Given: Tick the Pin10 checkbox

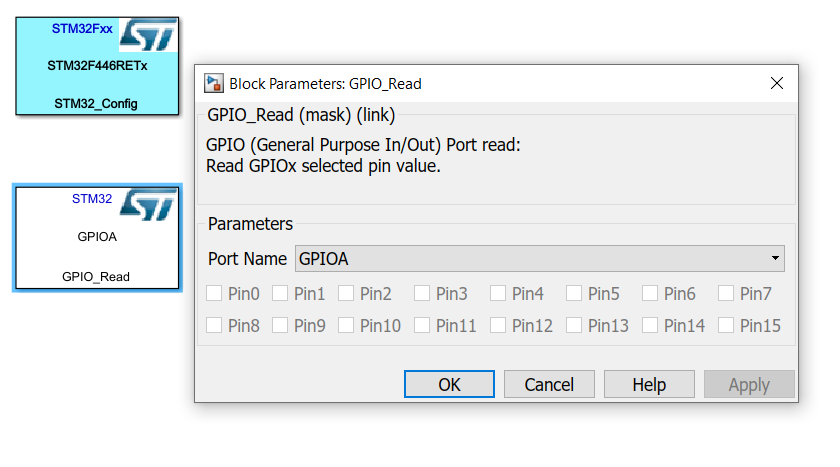Looking at the screenshot, I should [x=346, y=325].
